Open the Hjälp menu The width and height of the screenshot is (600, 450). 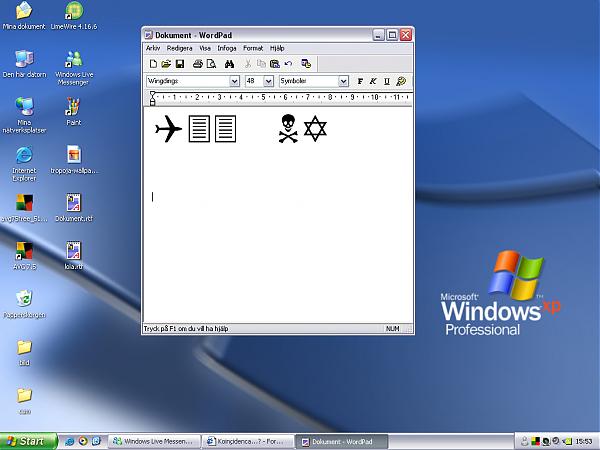click(x=277, y=48)
